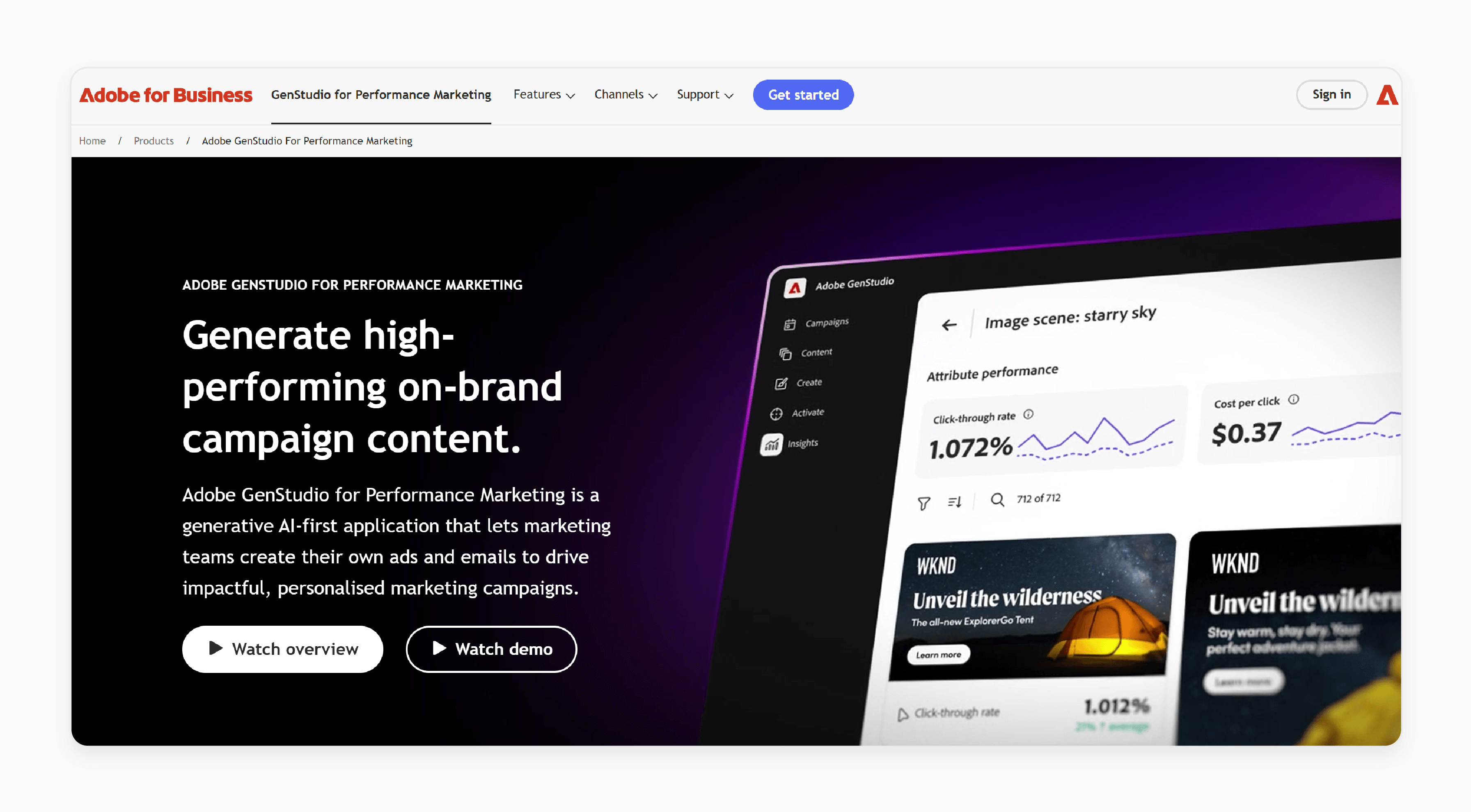Click the filter funnel icon

point(923,503)
